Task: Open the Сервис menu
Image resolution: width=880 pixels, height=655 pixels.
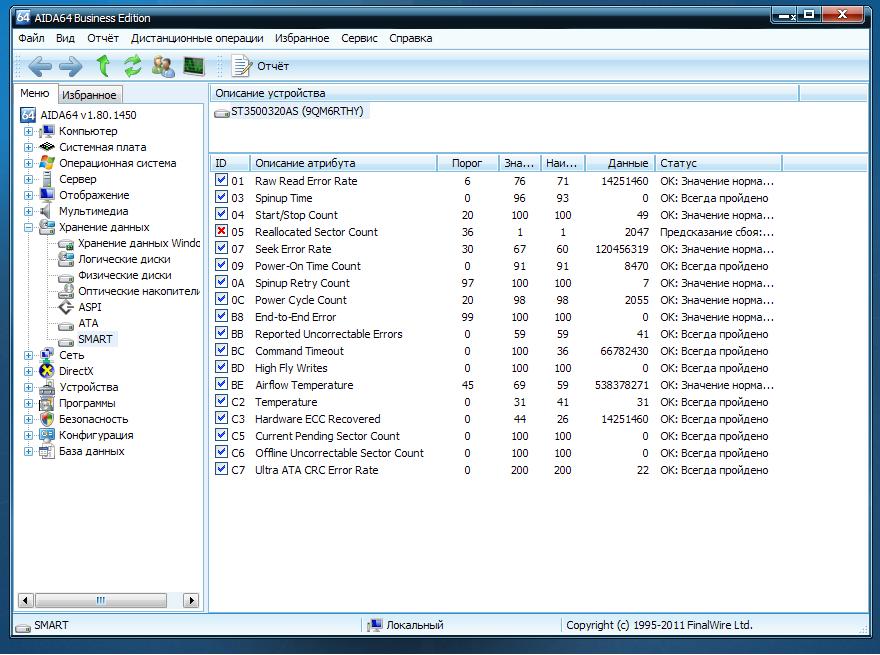Action: (x=359, y=38)
